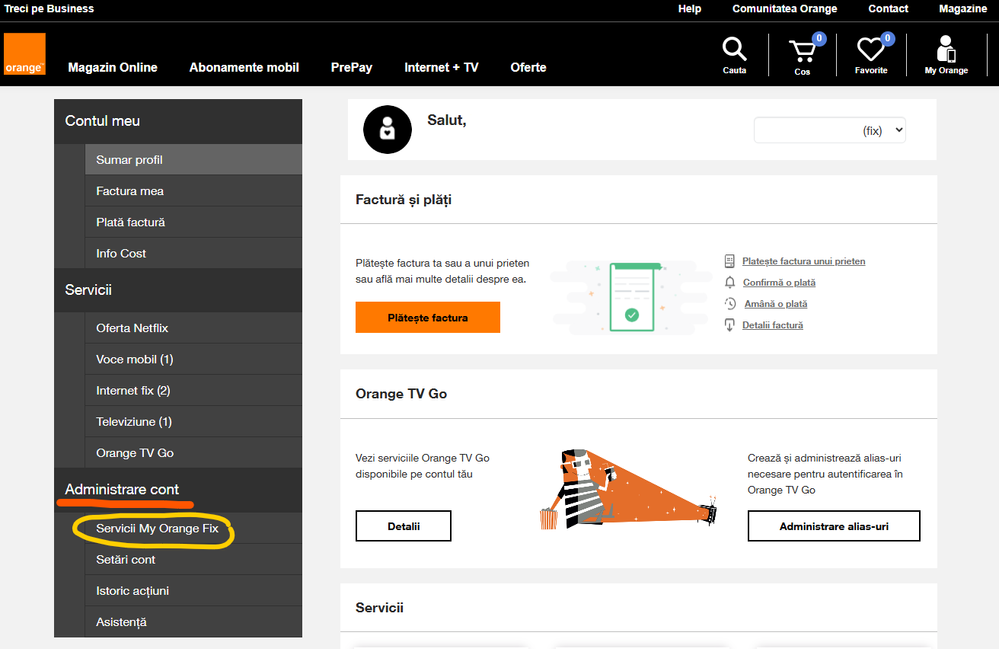Open Abonamente mobil menu

click(x=244, y=68)
